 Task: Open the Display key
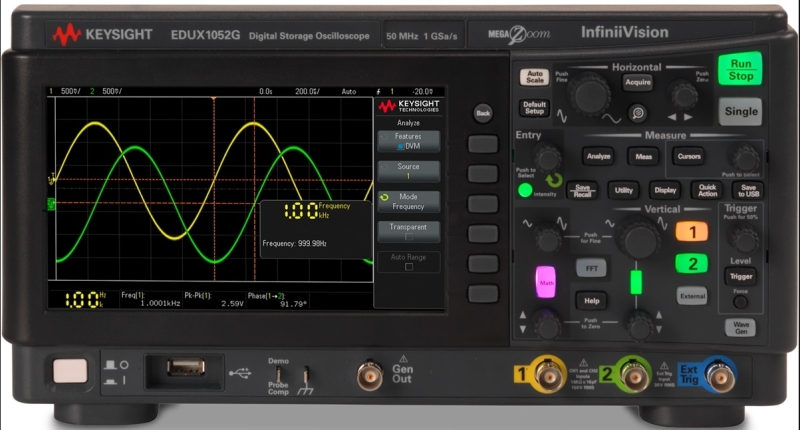(x=665, y=190)
